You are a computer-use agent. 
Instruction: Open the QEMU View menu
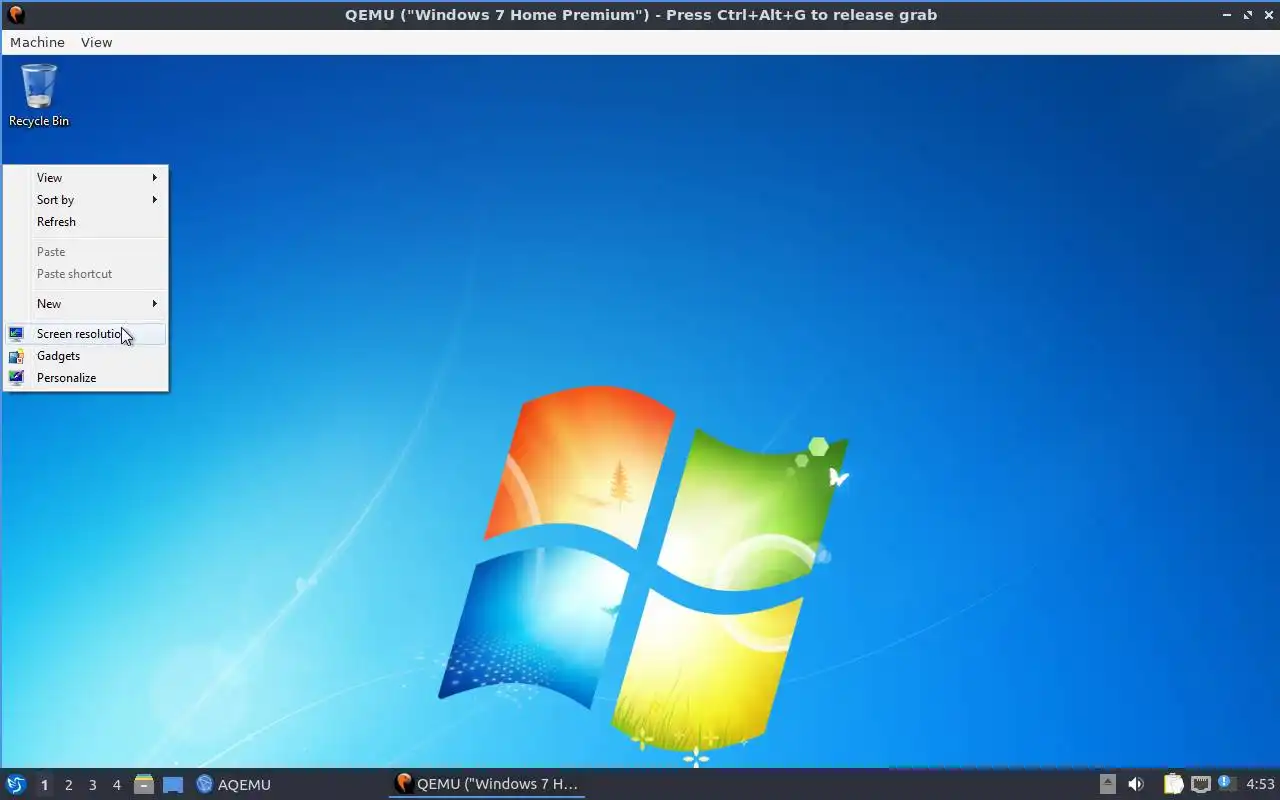[x=97, y=42]
